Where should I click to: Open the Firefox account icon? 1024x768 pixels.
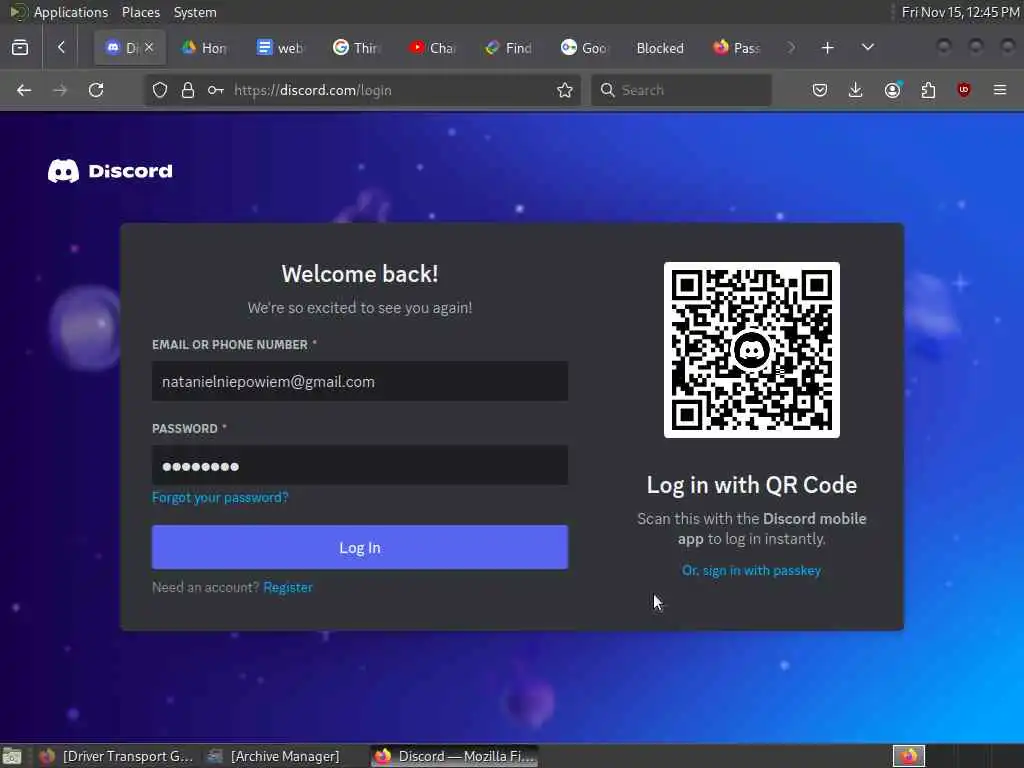(x=893, y=90)
